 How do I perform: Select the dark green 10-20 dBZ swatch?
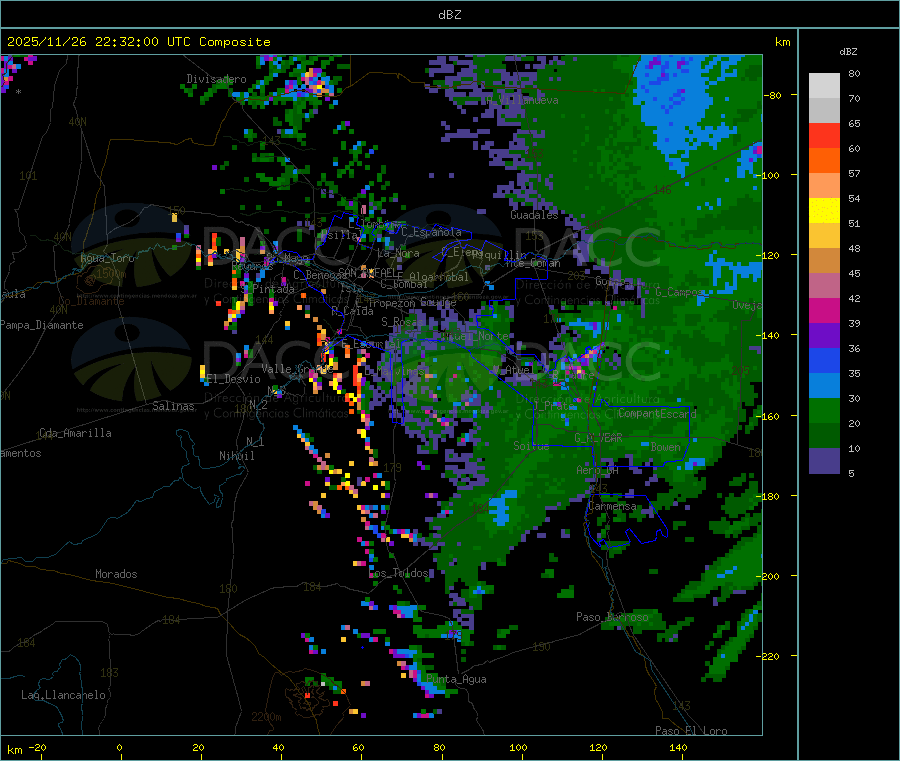(x=824, y=435)
